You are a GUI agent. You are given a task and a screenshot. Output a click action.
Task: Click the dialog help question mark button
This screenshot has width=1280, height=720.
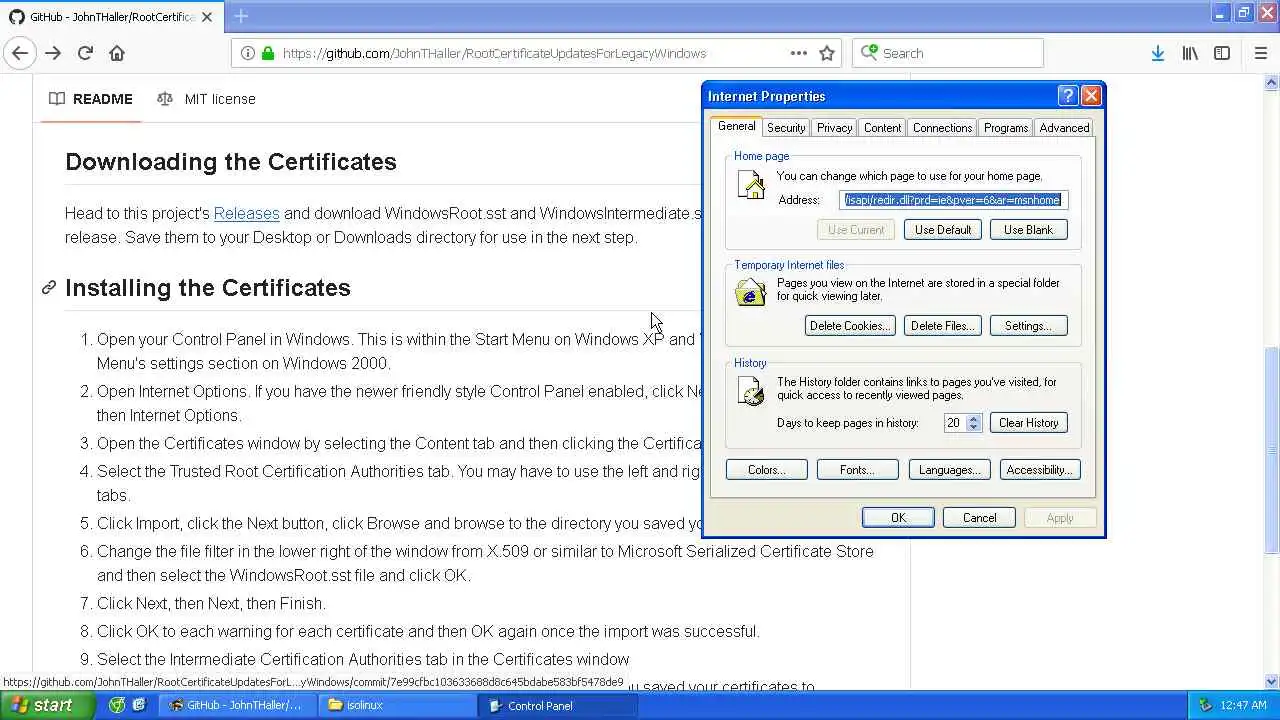pos(1067,96)
